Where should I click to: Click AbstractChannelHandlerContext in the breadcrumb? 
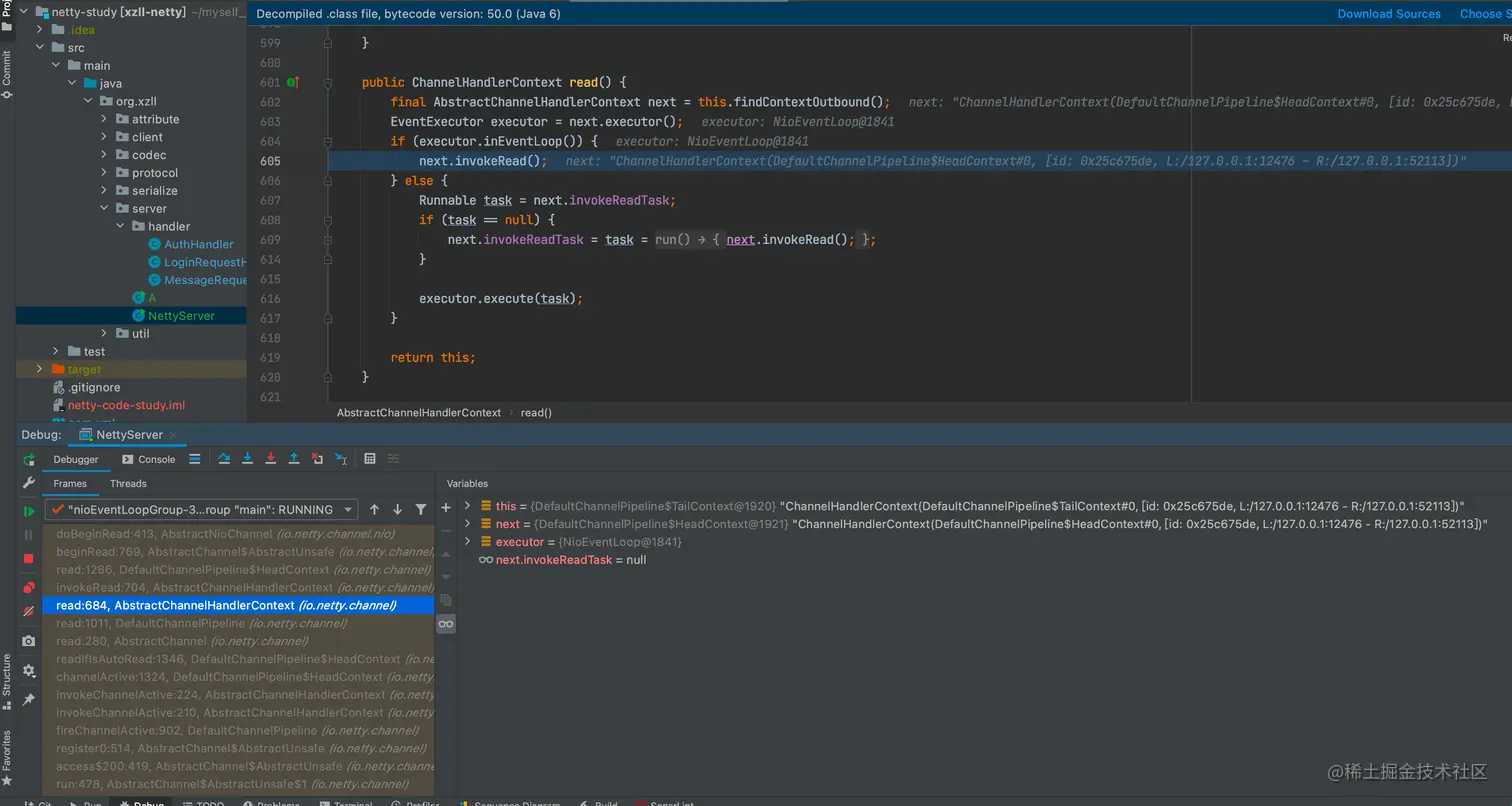coord(419,412)
